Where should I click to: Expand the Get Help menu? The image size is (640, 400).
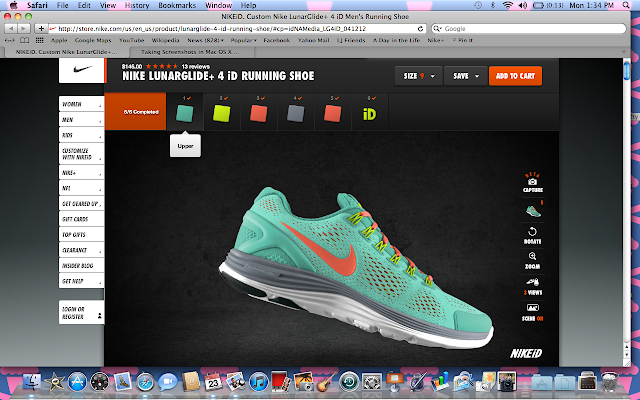[81, 281]
